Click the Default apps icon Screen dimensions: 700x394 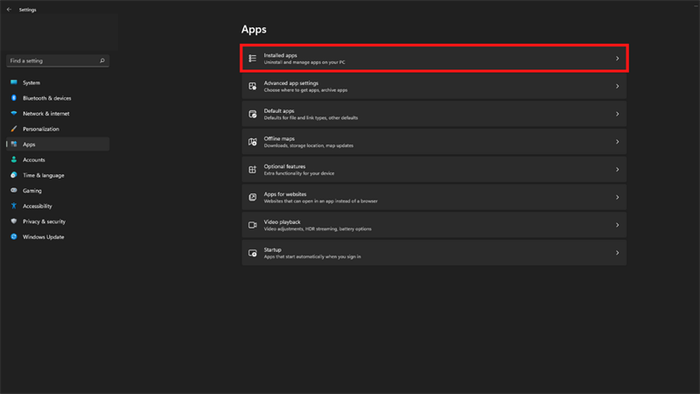click(253, 114)
